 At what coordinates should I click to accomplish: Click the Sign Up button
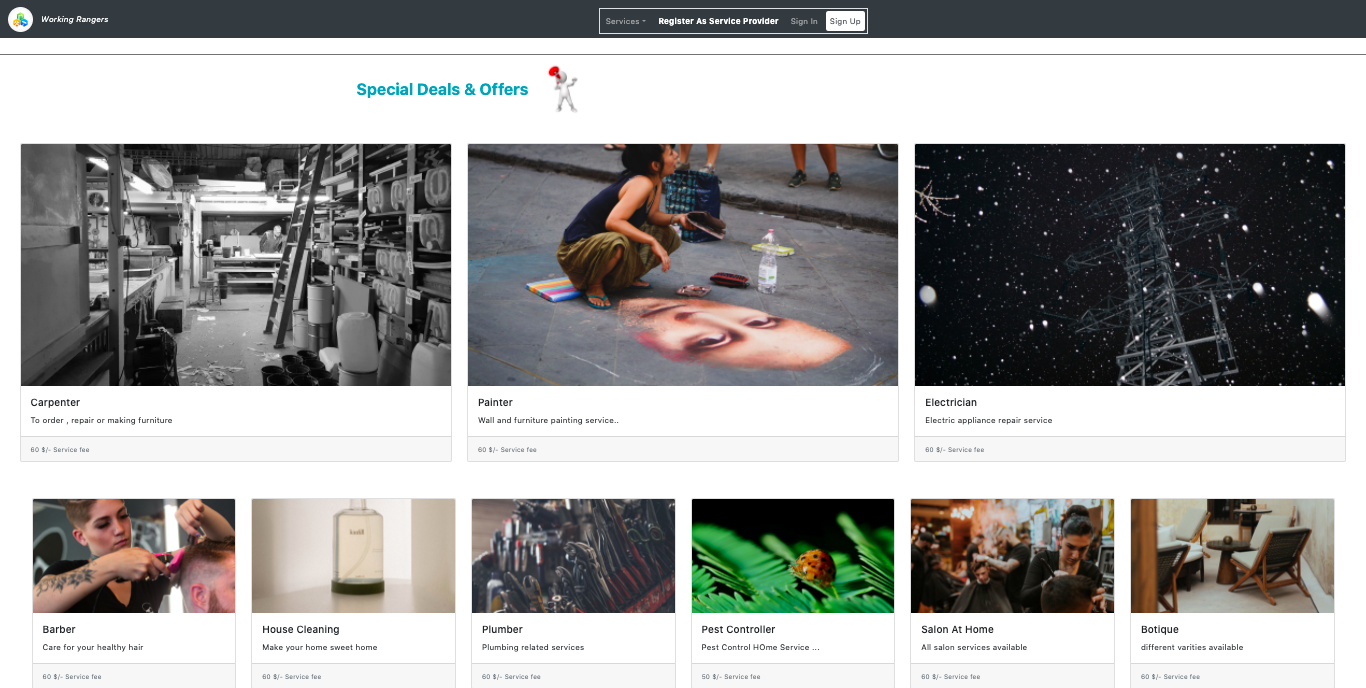coord(845,21)
